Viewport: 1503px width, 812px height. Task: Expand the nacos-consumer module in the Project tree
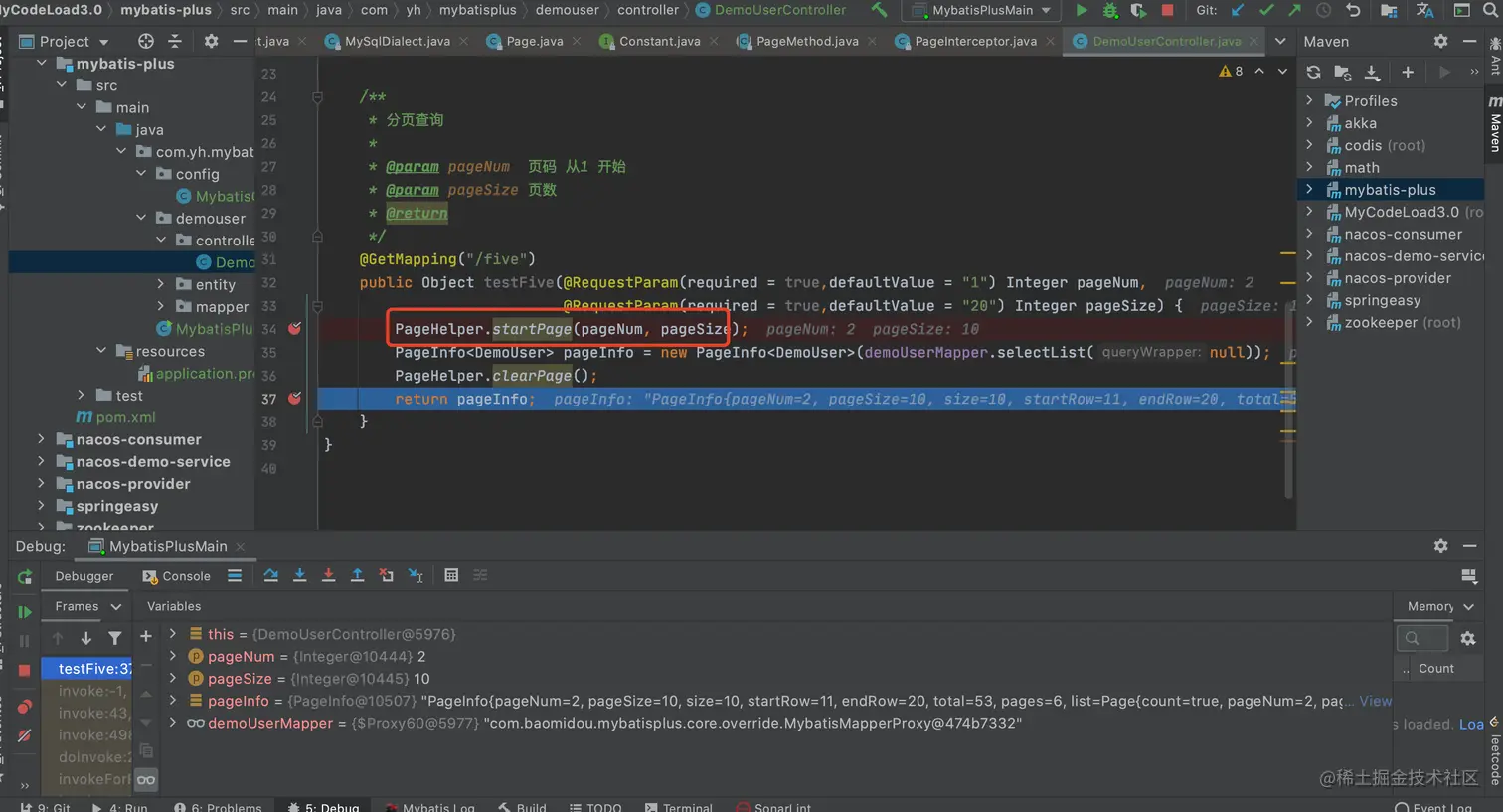click(41, 439)
